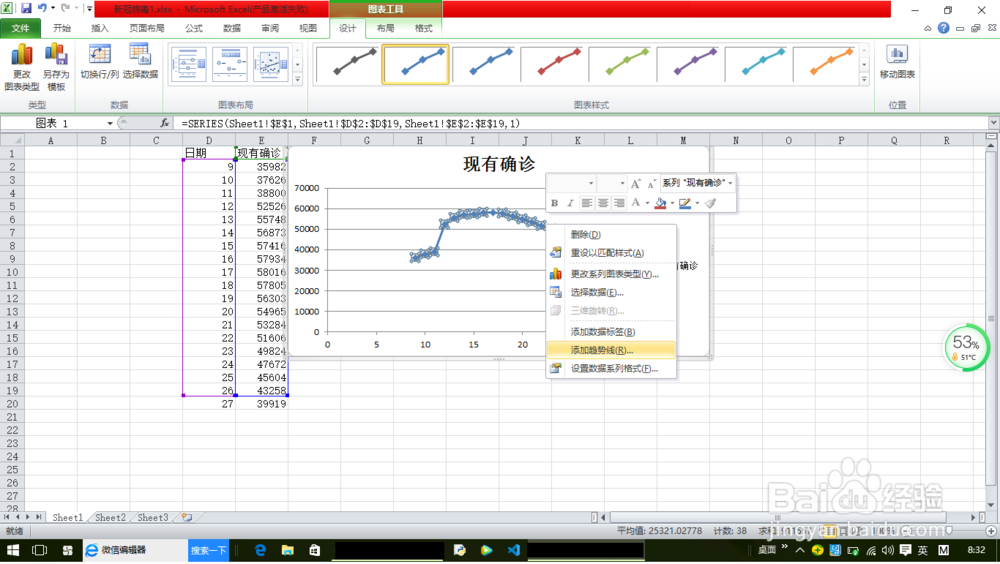This screenshot has height=564, width=1000.
Task: Click the Undo icon
Action: tap(42, 8)
